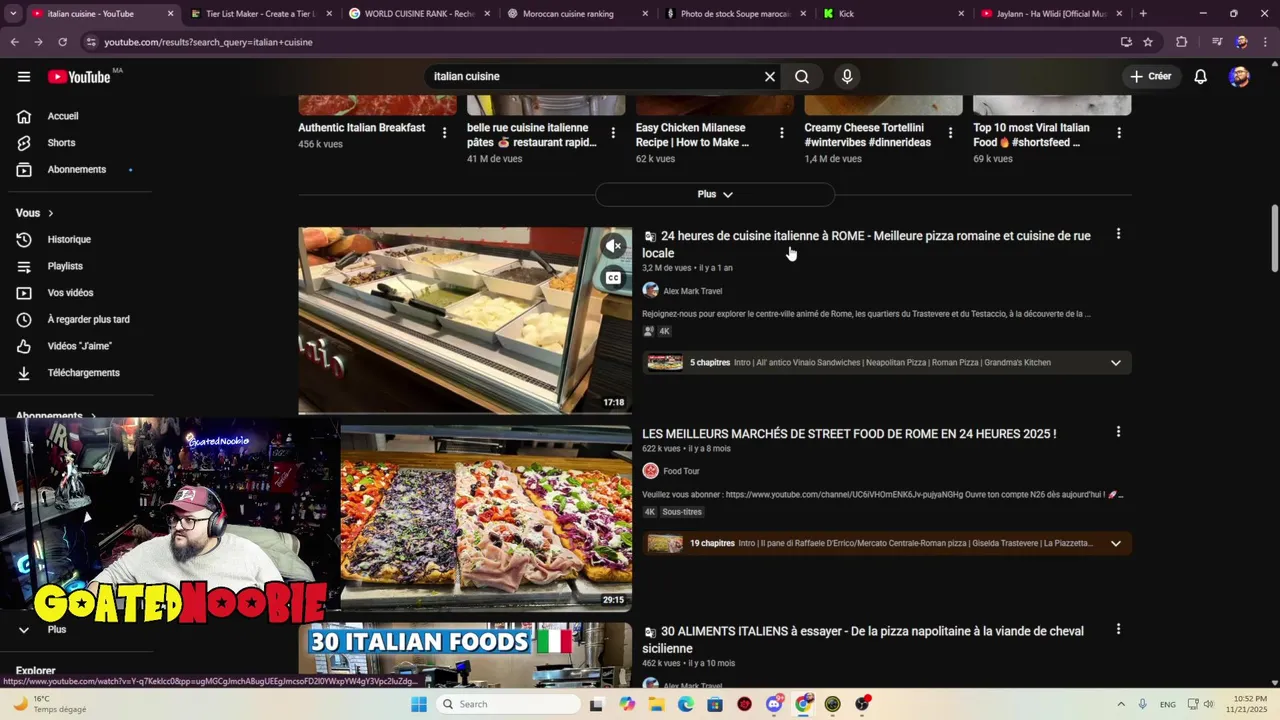
Task: Open options for 30 ALIMENTS ITALIENS video
Action: pos(1118,629)
